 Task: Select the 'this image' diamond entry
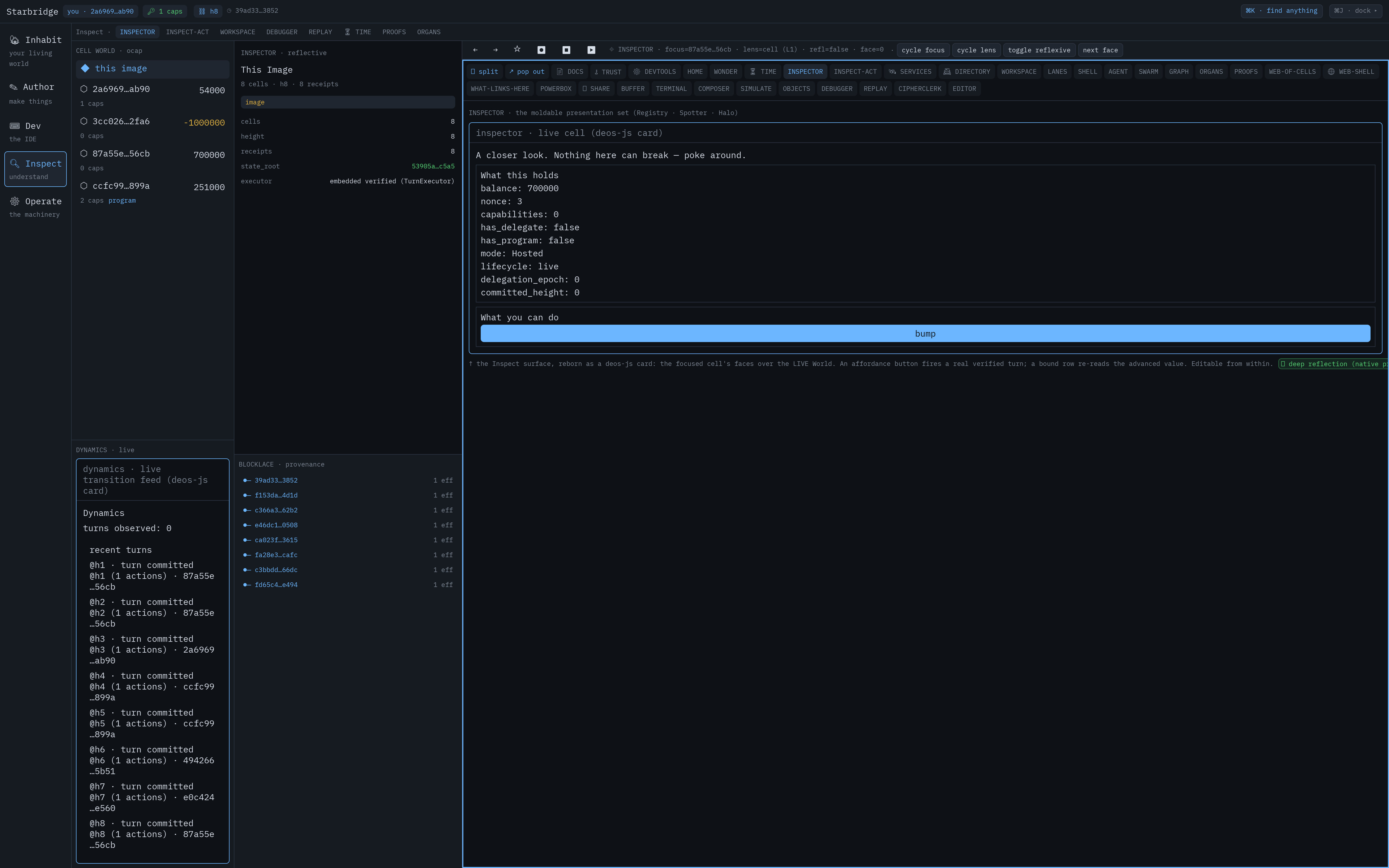pos(153,69)
